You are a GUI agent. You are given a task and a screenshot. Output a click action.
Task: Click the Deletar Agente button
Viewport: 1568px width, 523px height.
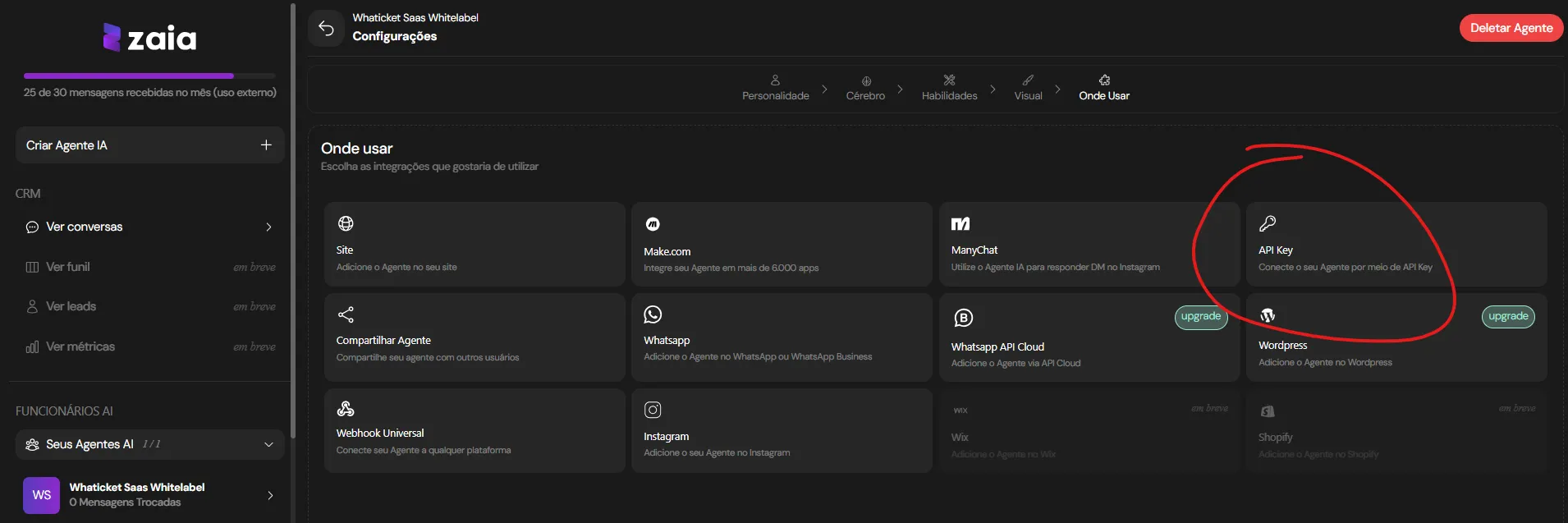click(1511, 28)
